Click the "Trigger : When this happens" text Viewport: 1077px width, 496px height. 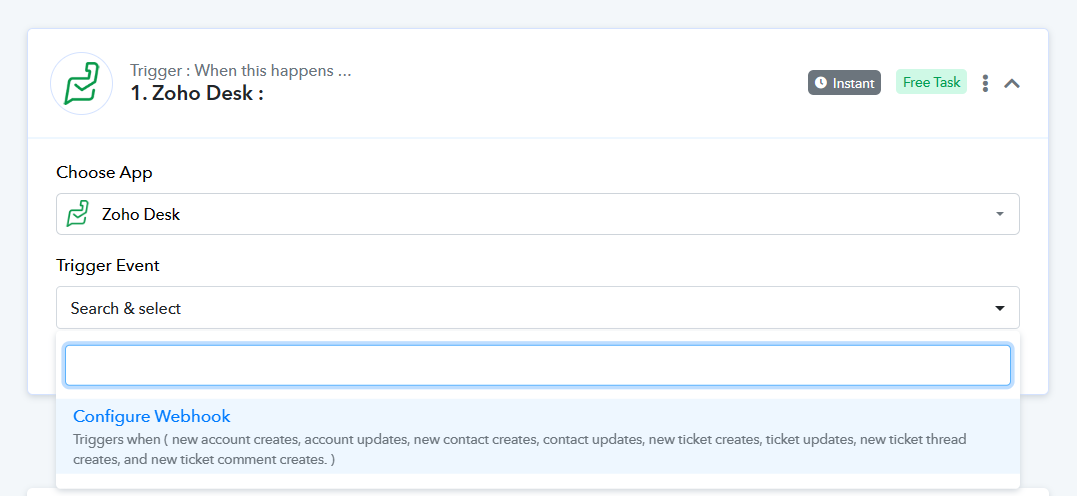click(240, 70)
